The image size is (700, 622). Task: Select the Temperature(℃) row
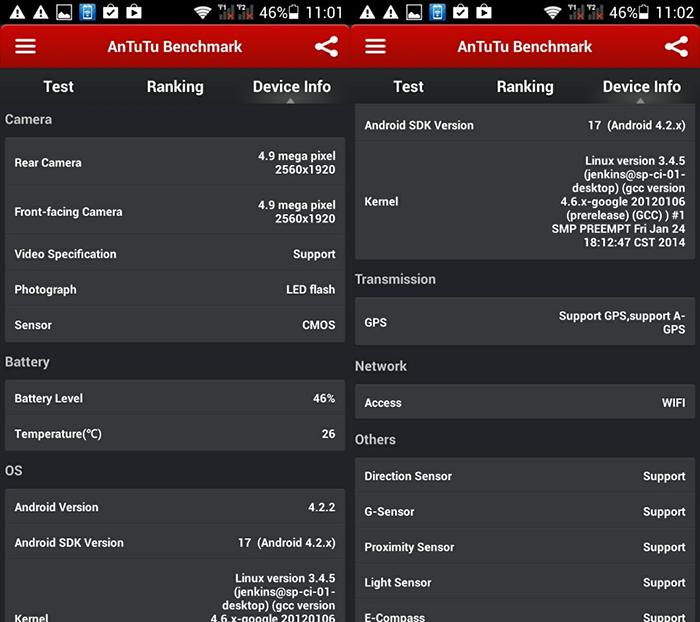(175, 434)
